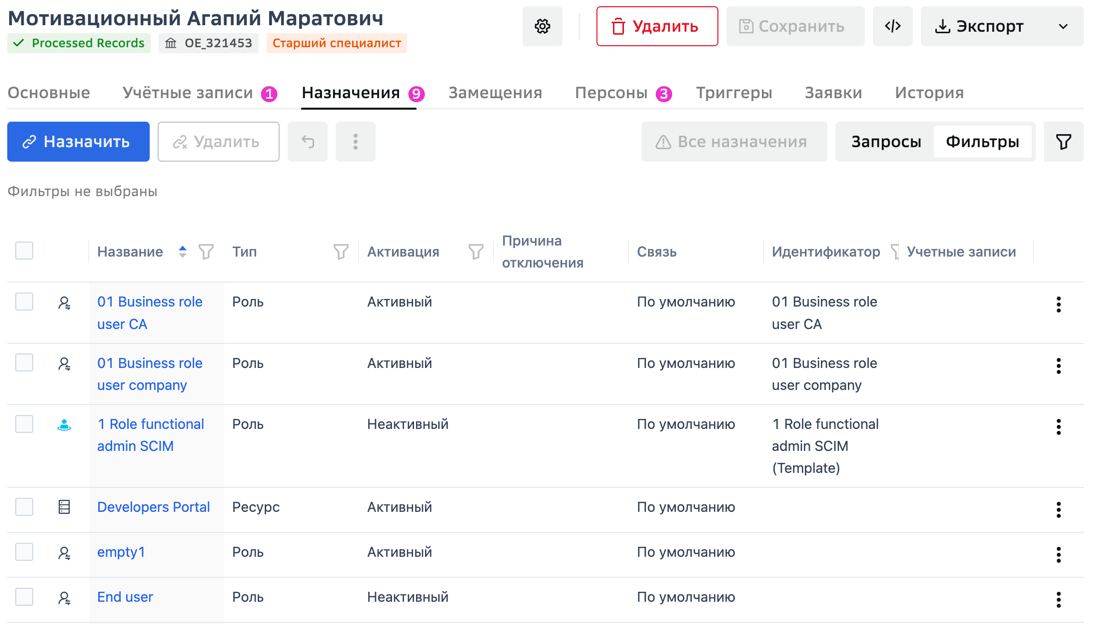Open the Персоны tab
1096x624 pixels.
(x=623, y=93)
